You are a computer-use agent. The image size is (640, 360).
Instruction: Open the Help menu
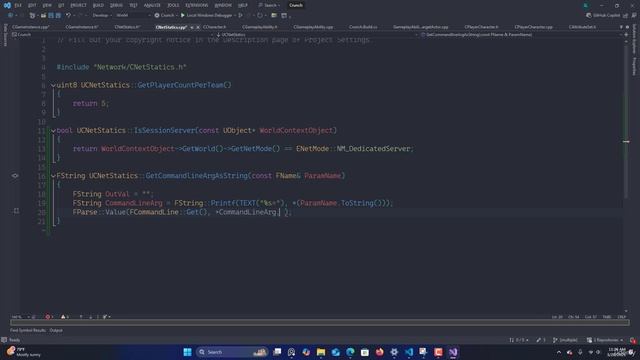(x=242, y=5)
